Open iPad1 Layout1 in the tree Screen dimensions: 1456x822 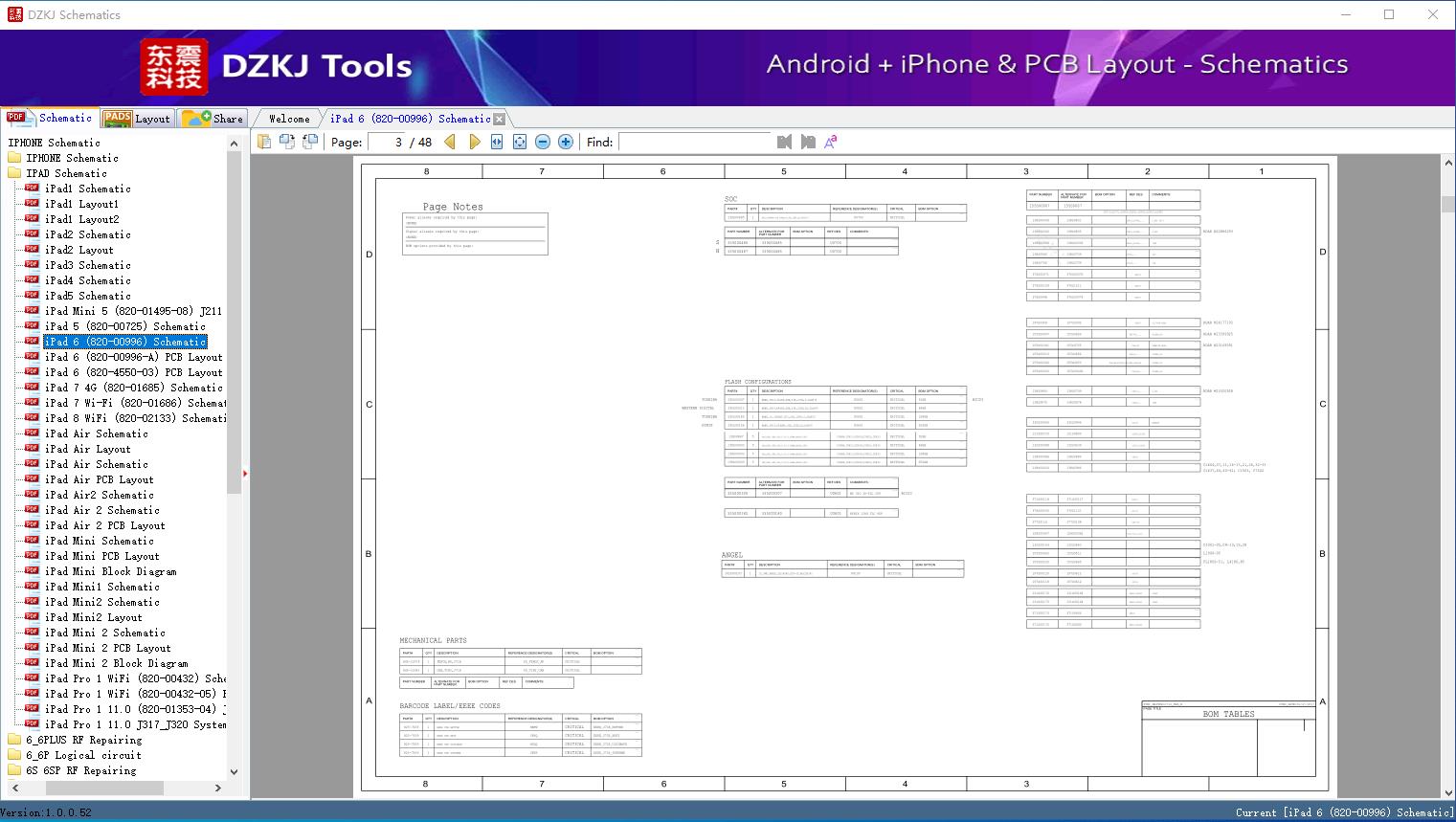pos(81,204)
